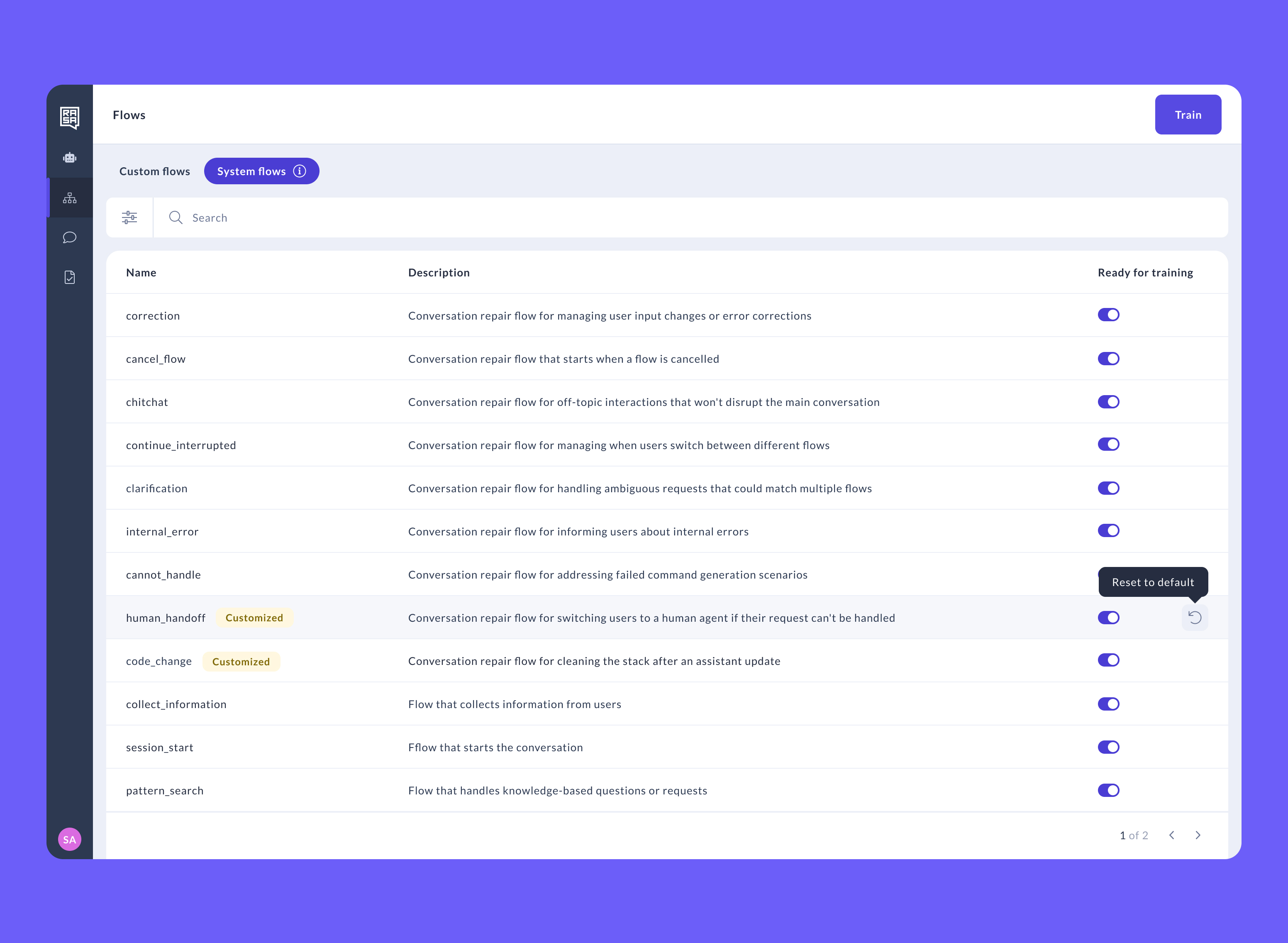Select the flows hierarchy icon in sidebar
The width and height of the screenshot is (1288, 943).
70,198
